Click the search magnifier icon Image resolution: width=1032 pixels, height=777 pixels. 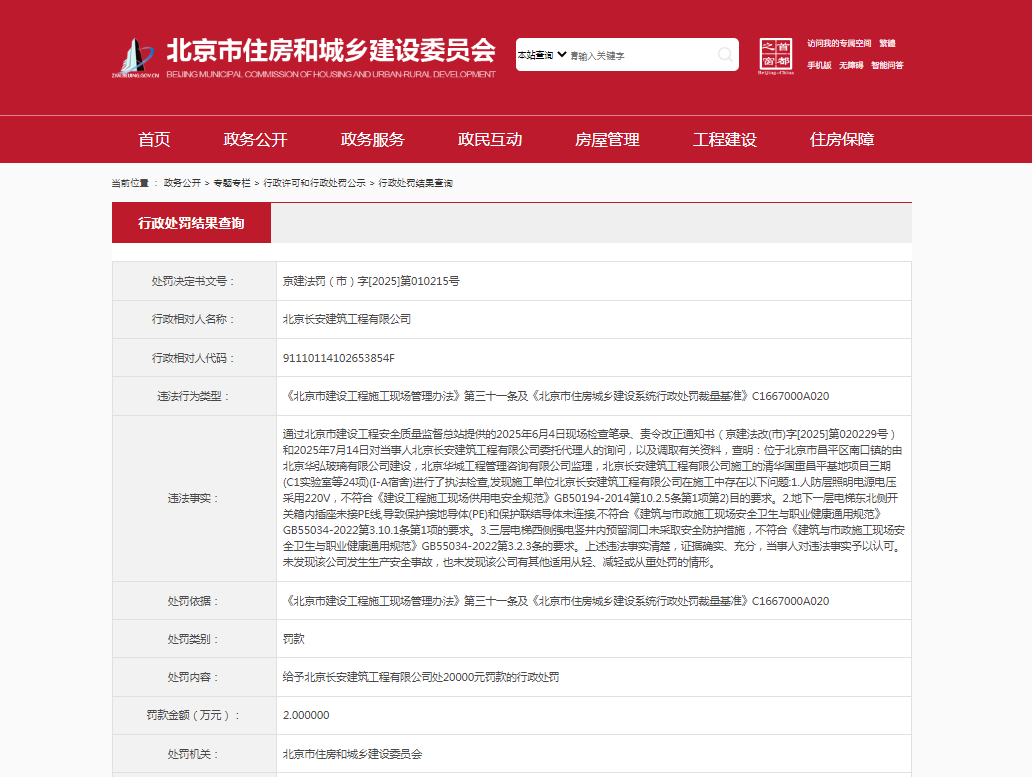pyautogui.click(x=725, y=55)
